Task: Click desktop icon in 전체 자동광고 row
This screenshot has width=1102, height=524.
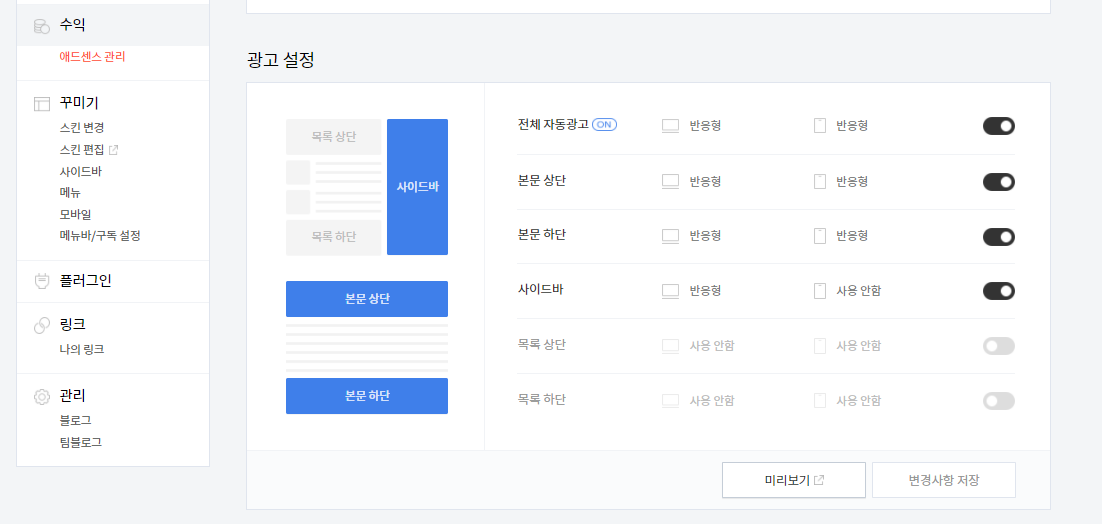Action: click(670, 126)
